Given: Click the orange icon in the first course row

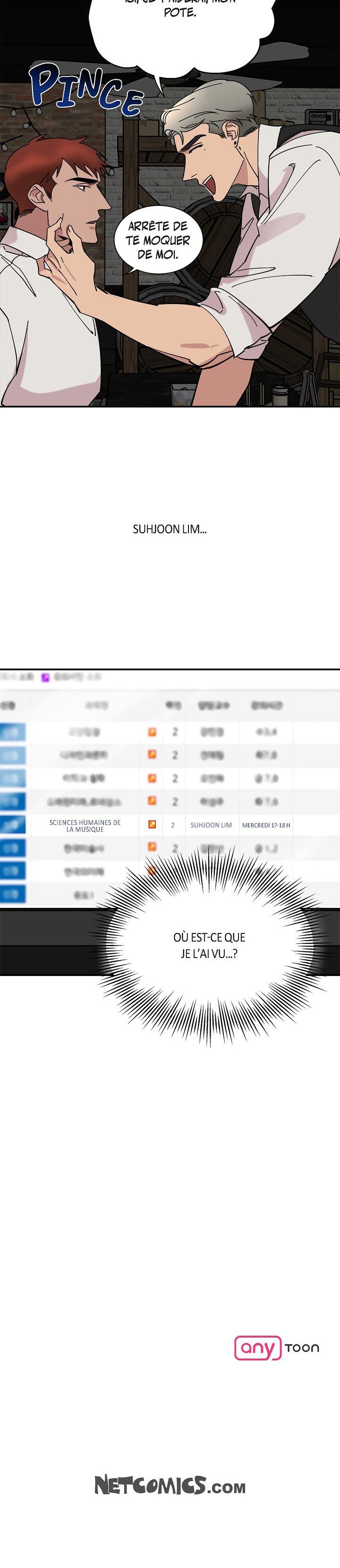Looking at the screenshot, I should point(152,732).
